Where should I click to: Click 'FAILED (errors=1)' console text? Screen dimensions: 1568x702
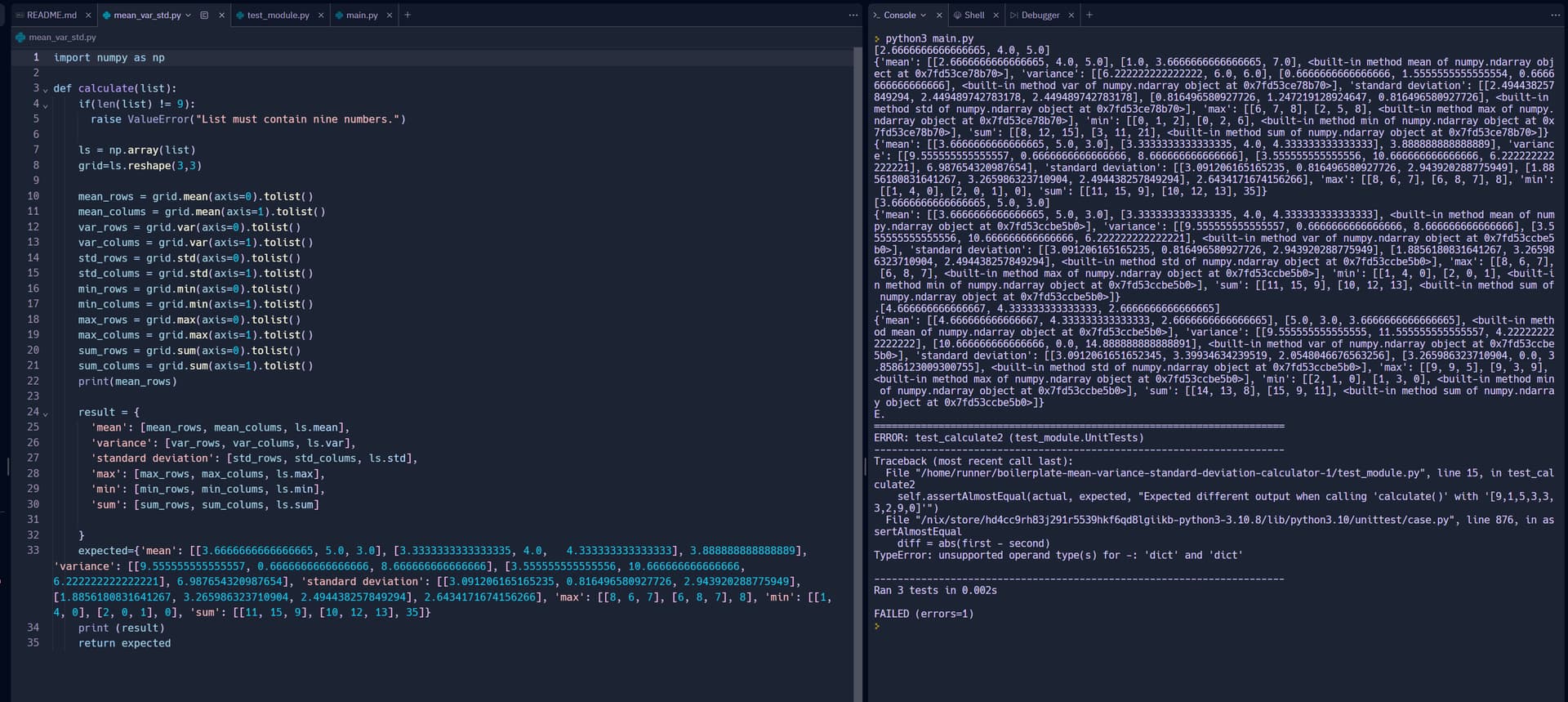click(924, 614)
